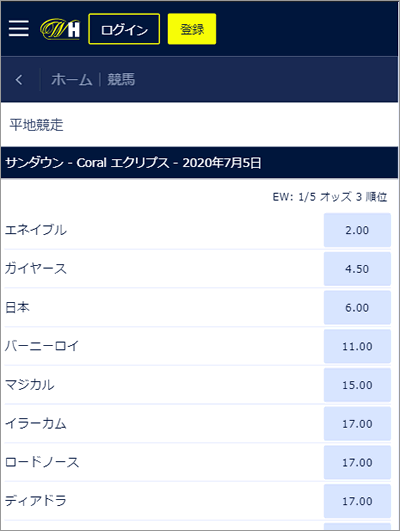Select odds 17.00 for ディアドラ
The width and height of the screenshot is (400, 531).
tap(357, 501)
